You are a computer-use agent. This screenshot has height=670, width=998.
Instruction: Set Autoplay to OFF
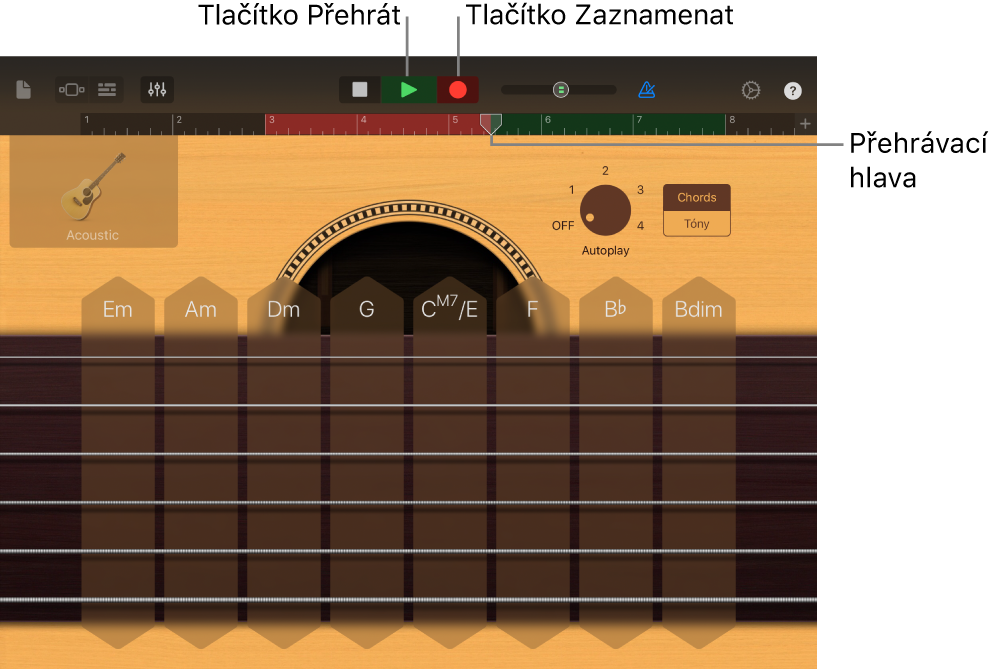tap(563, 226)
